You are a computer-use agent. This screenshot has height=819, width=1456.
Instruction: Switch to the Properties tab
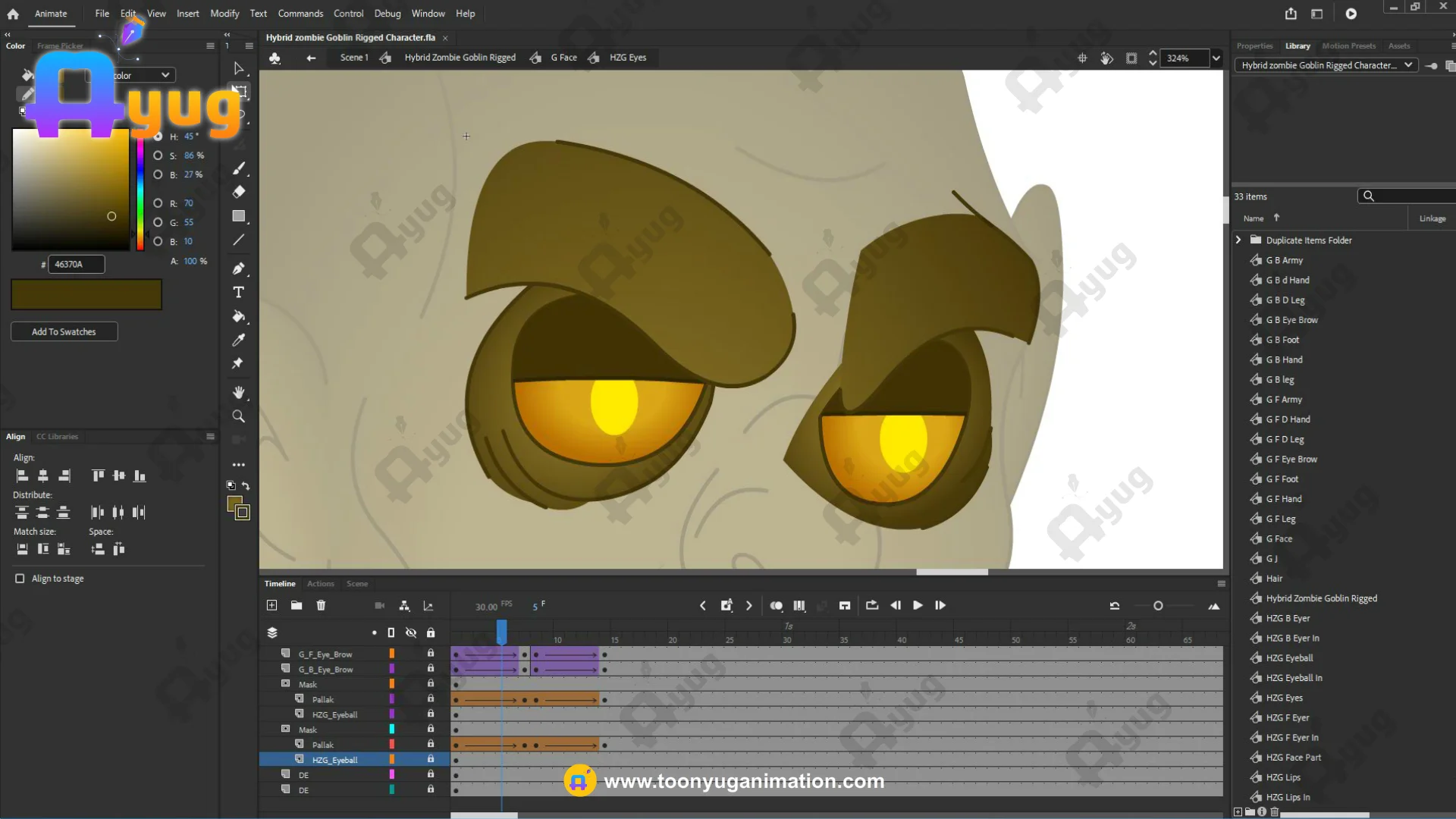coord(1254,46)
